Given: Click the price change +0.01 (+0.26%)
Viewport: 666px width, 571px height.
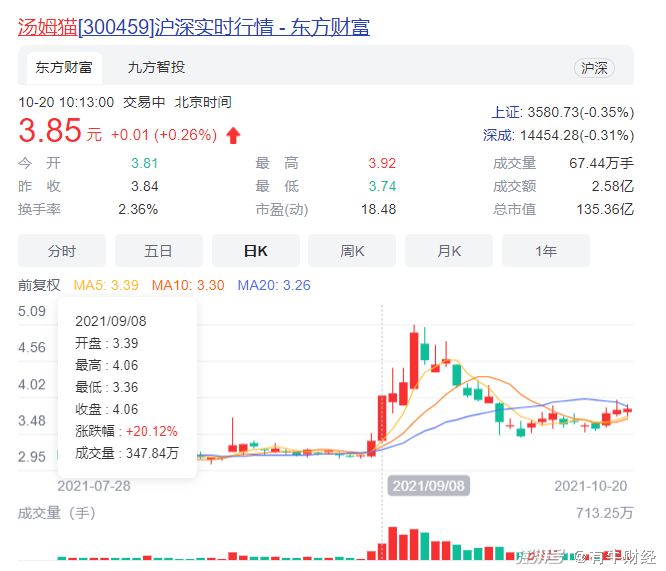Looking at the screenshot, I should [x=164, y=135].
